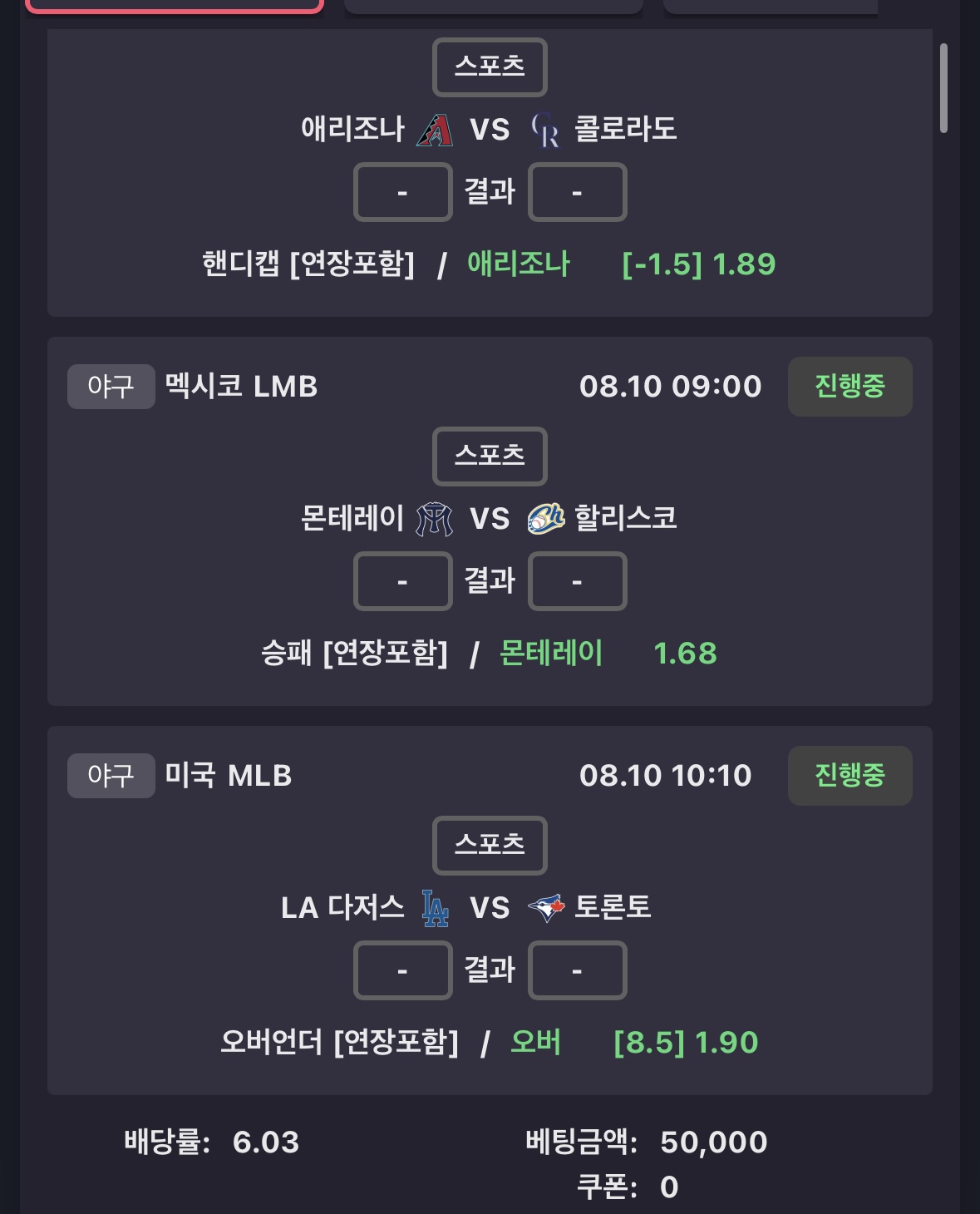Screen dimensions: 980x1214
Task: Click the 진행중 status badge for 미국 MLB
Action: (x=849, y=776)
